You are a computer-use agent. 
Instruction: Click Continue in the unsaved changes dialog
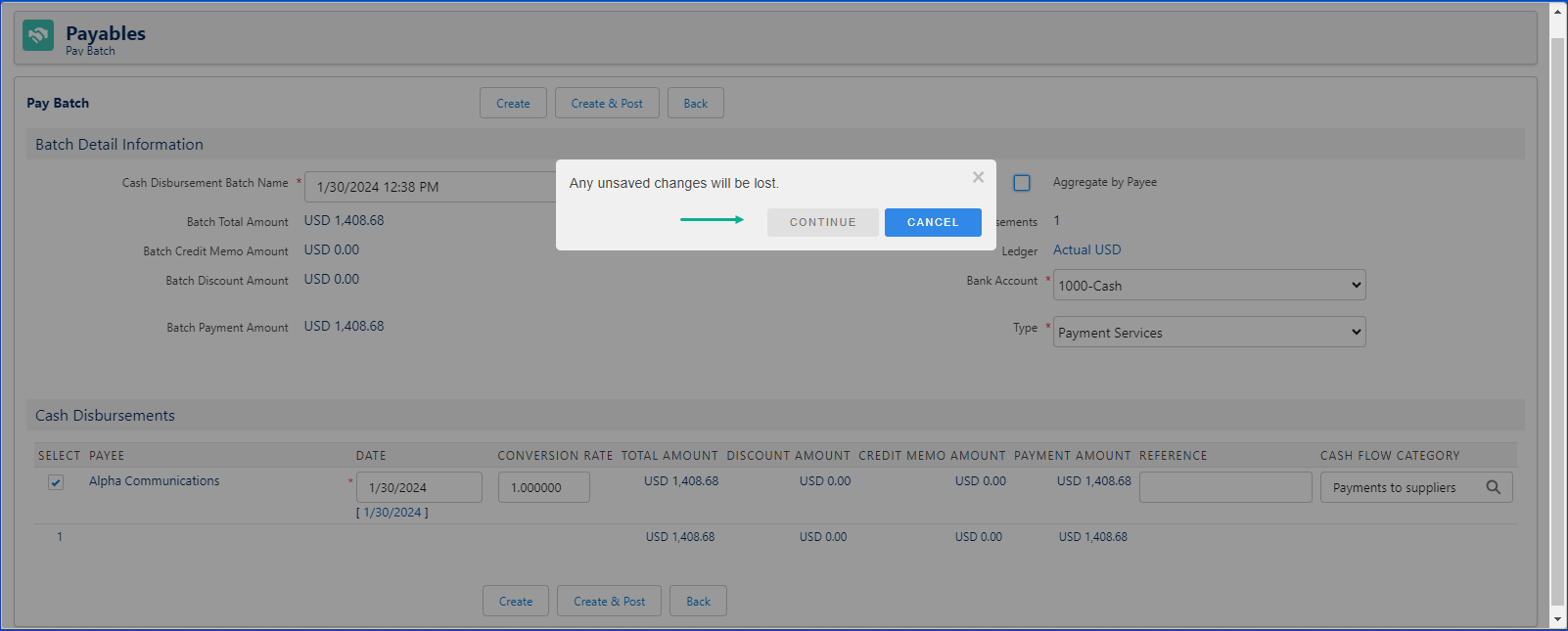tap(822, 222)
